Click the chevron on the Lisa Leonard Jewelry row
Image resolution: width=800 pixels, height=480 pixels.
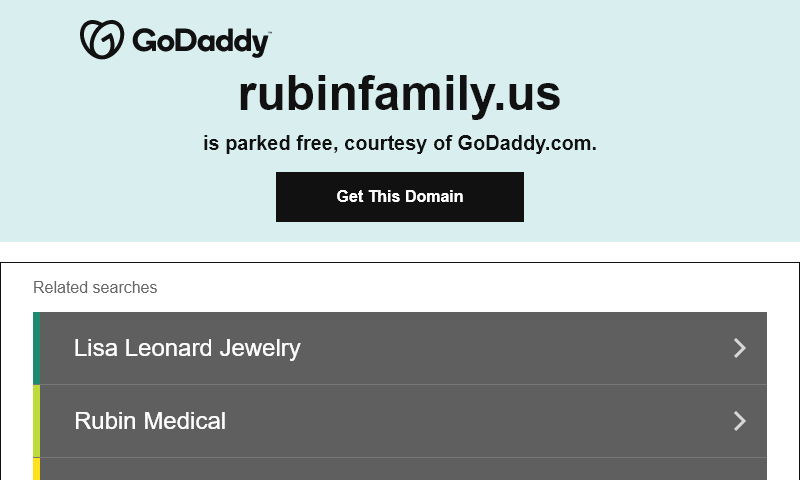740,348
